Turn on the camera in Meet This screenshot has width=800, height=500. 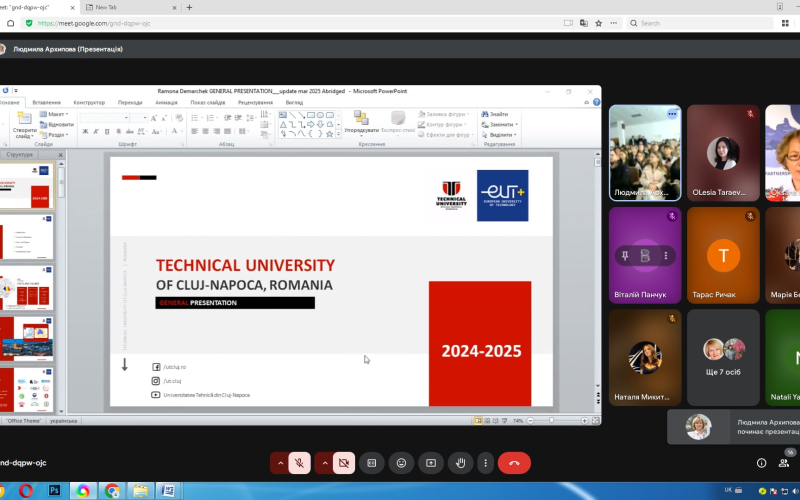(344, 463)
